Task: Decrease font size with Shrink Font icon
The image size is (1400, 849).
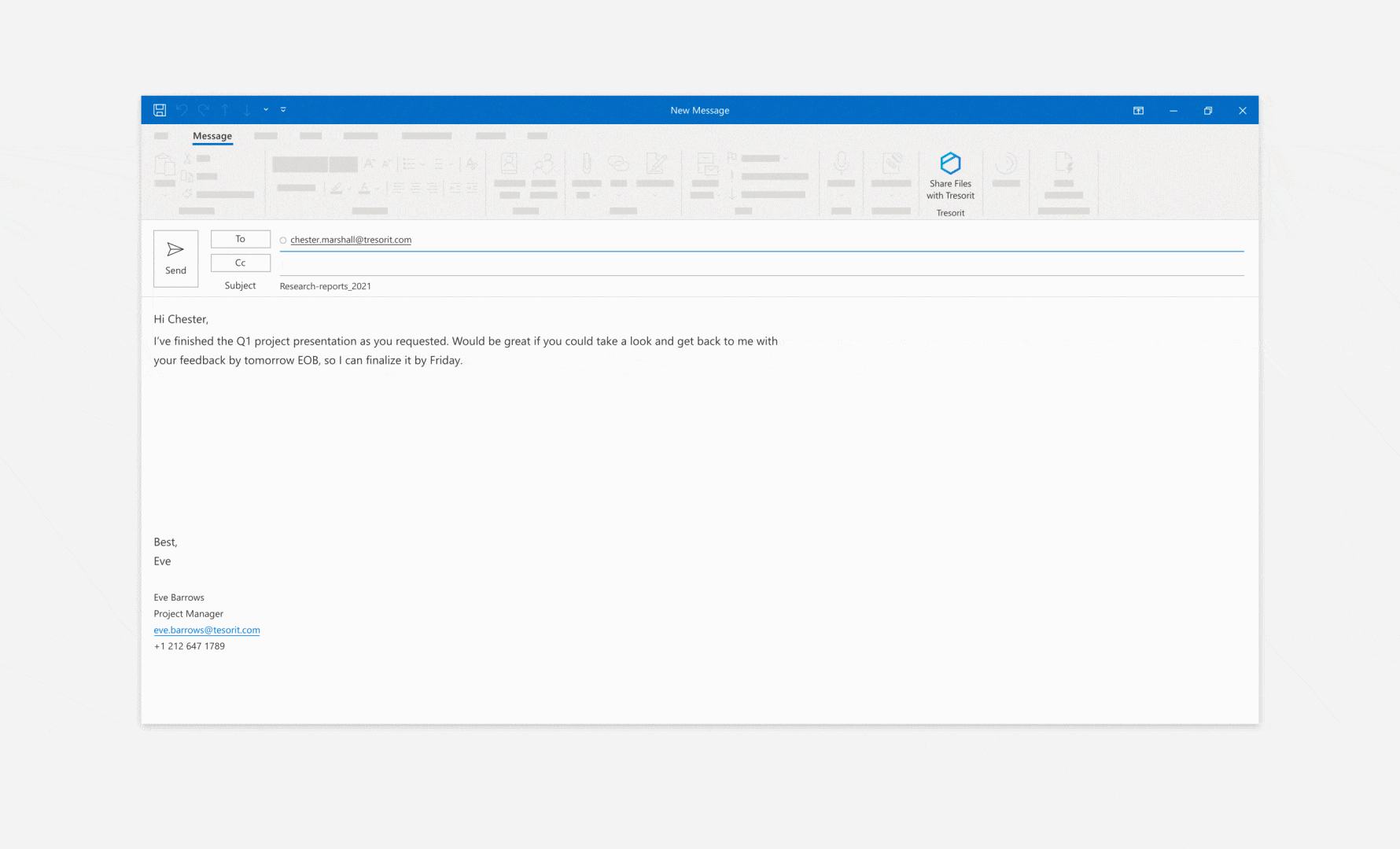Action: (x=386, y=164)
